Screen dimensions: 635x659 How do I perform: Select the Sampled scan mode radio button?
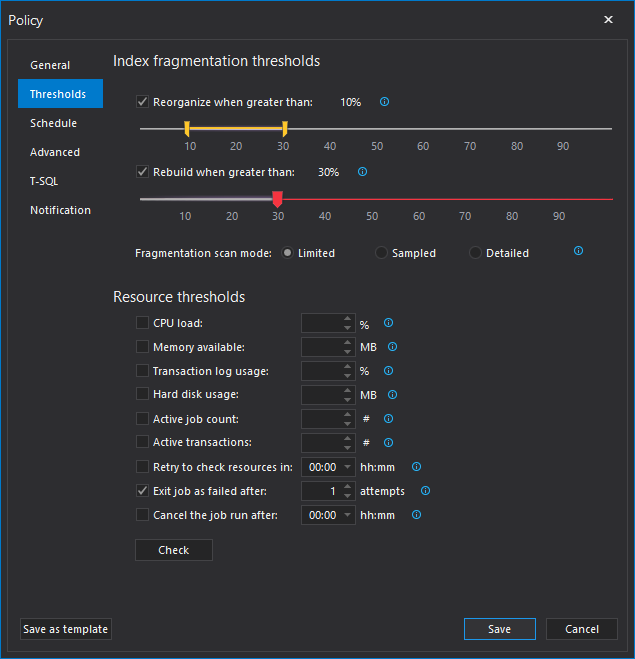pyautogui.click(x=381, y=253)
